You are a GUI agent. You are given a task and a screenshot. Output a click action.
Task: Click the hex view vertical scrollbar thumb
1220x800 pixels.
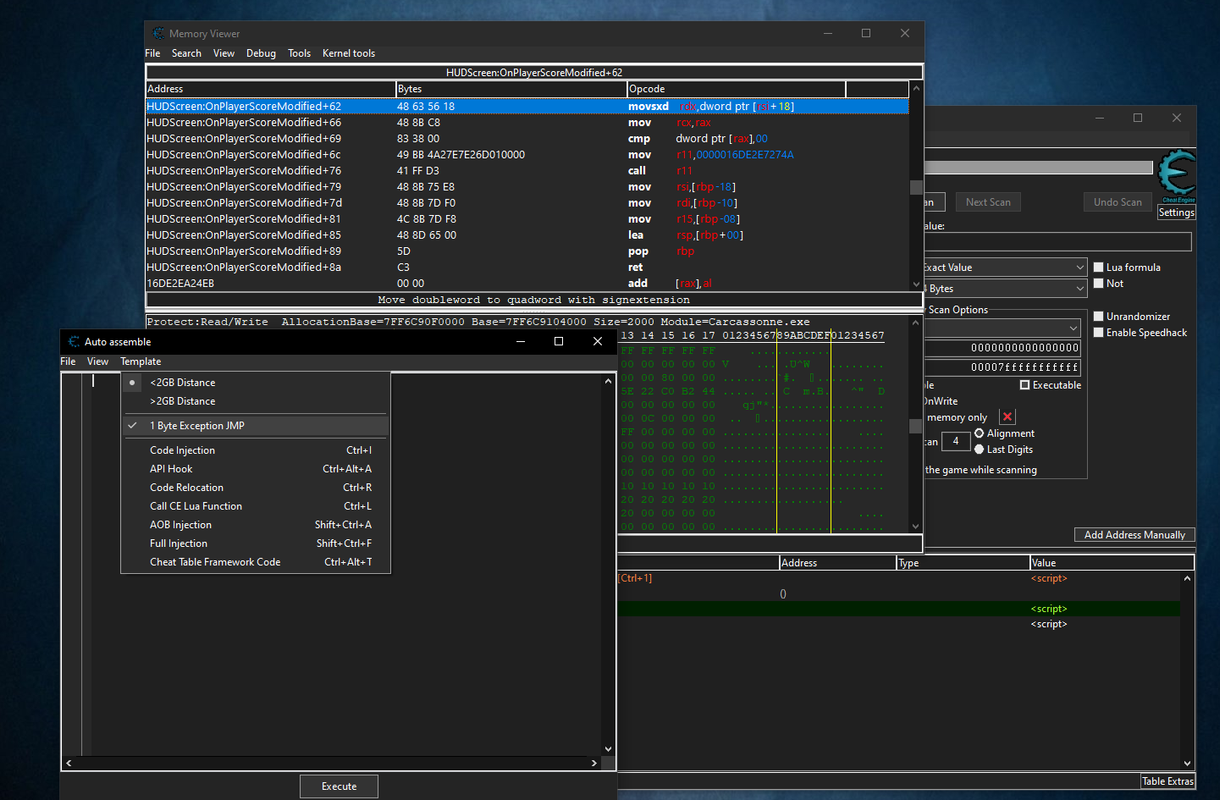[x=916, y=425]
